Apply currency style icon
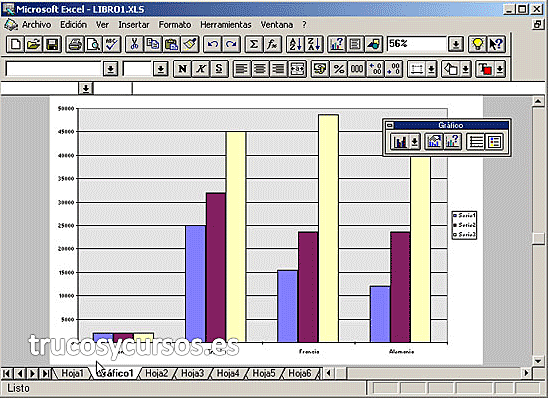548x398 pixels. point(320,69)
